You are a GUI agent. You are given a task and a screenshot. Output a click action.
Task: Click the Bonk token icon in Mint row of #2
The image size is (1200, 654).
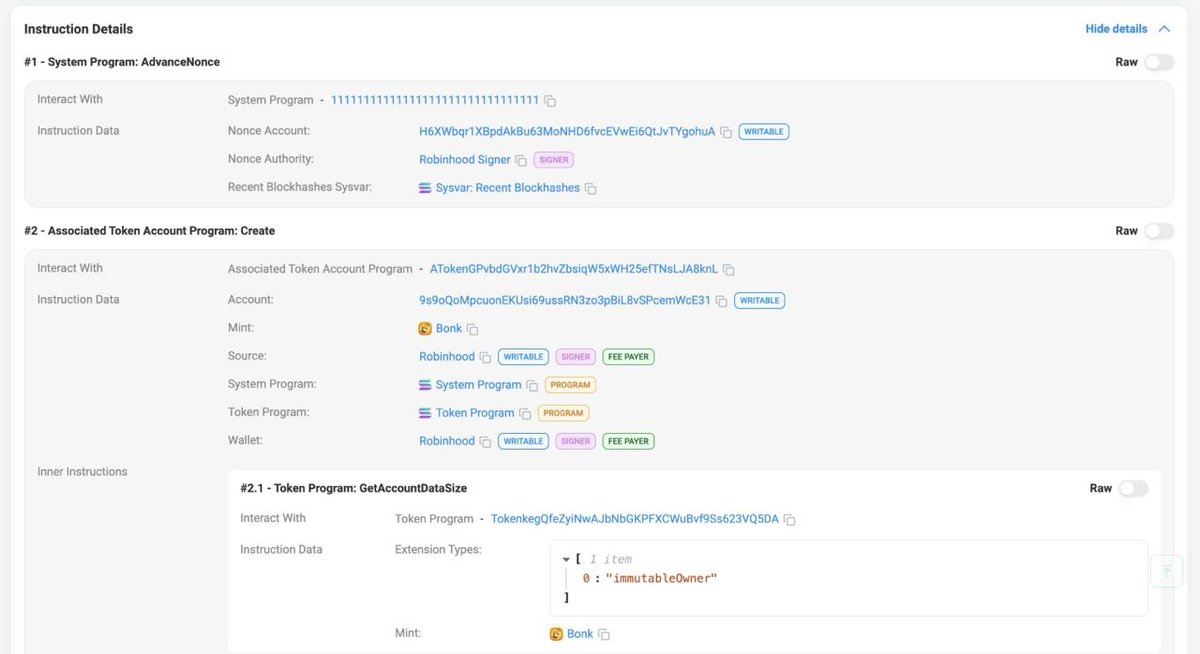pyautogui.click(x=425, y=328)
